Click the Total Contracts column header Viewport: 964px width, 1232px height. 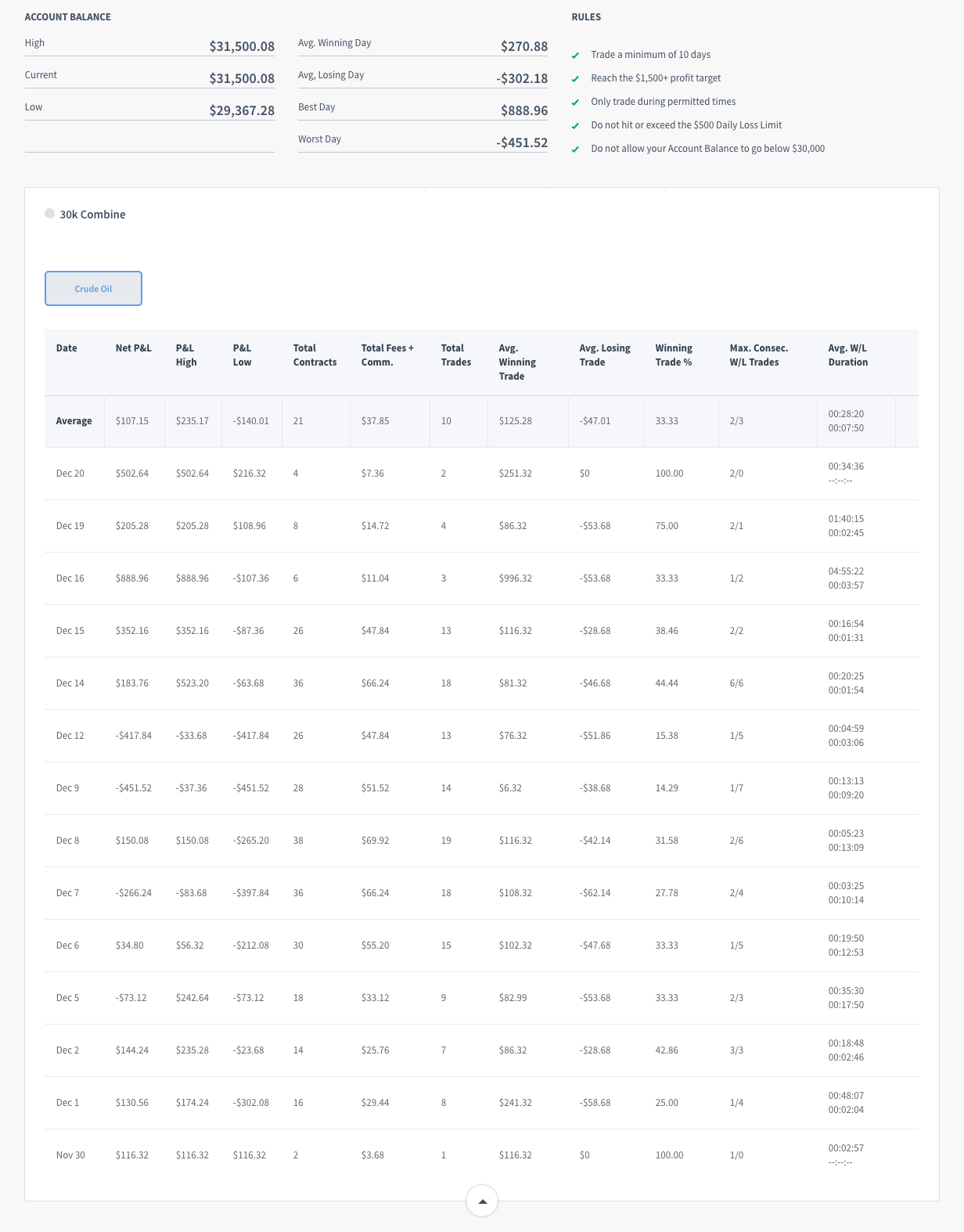315,355
